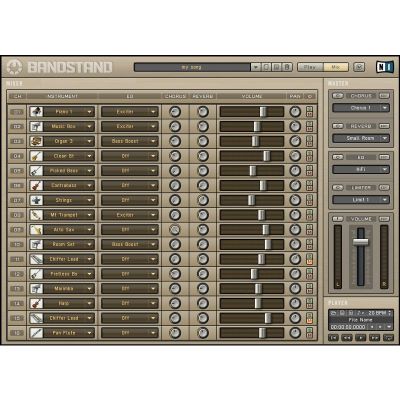Viewport: 400px width, 400px height.
Task: Click the Native Instruments NI logo
Action: pyautogui.click(x=384, y=67)
